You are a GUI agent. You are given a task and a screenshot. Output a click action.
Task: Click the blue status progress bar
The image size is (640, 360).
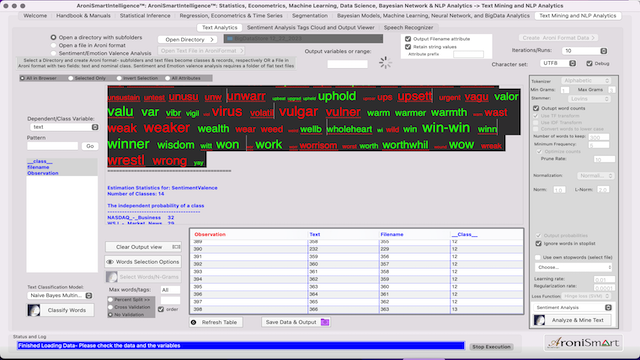pyautogui.click(x=241, y=346)
